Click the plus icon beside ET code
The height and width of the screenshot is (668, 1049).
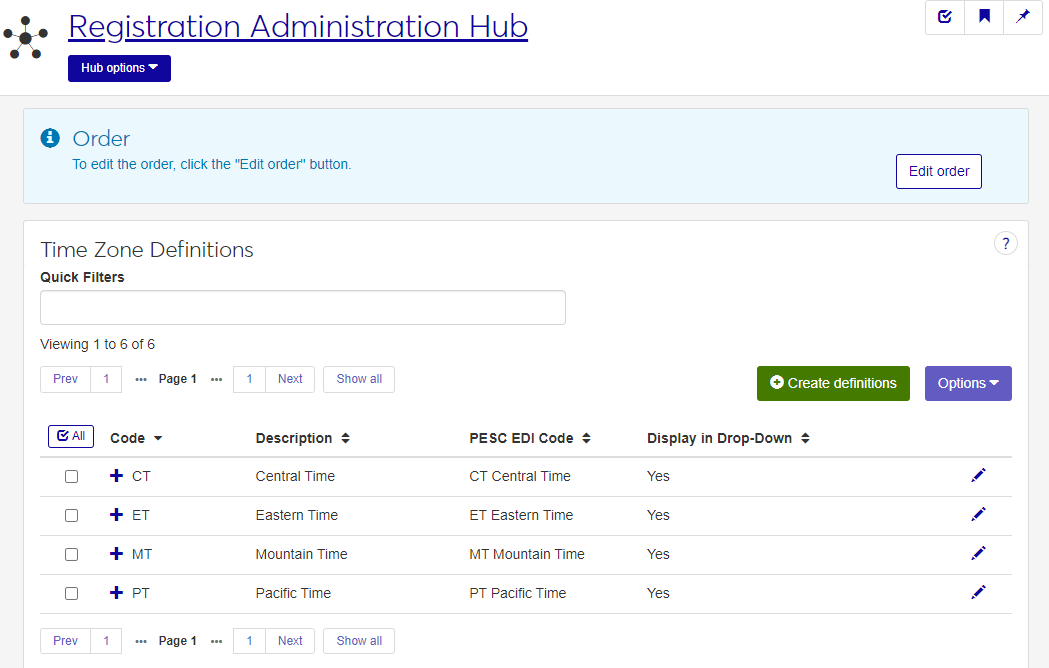[117, 515]
